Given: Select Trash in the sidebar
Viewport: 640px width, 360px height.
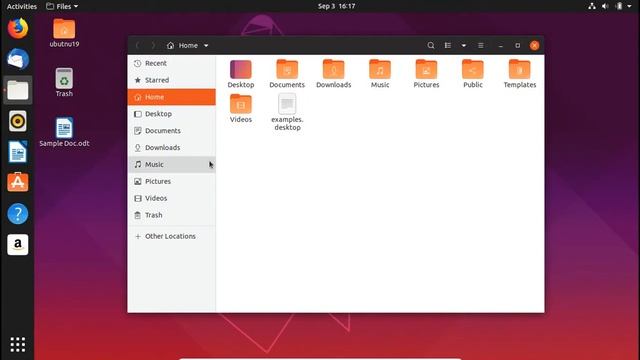Looking at the screenshot, I should tap(171, 215).
